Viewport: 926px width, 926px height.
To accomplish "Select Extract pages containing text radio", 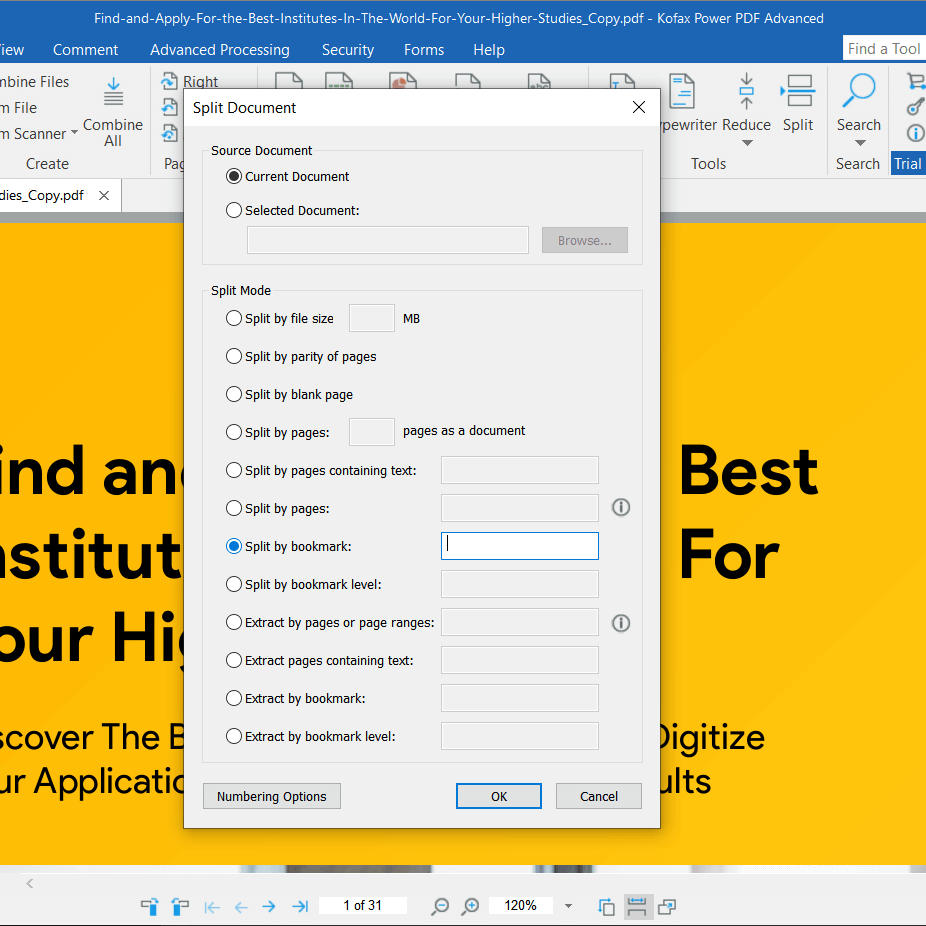I will click(x=234, y=660).
